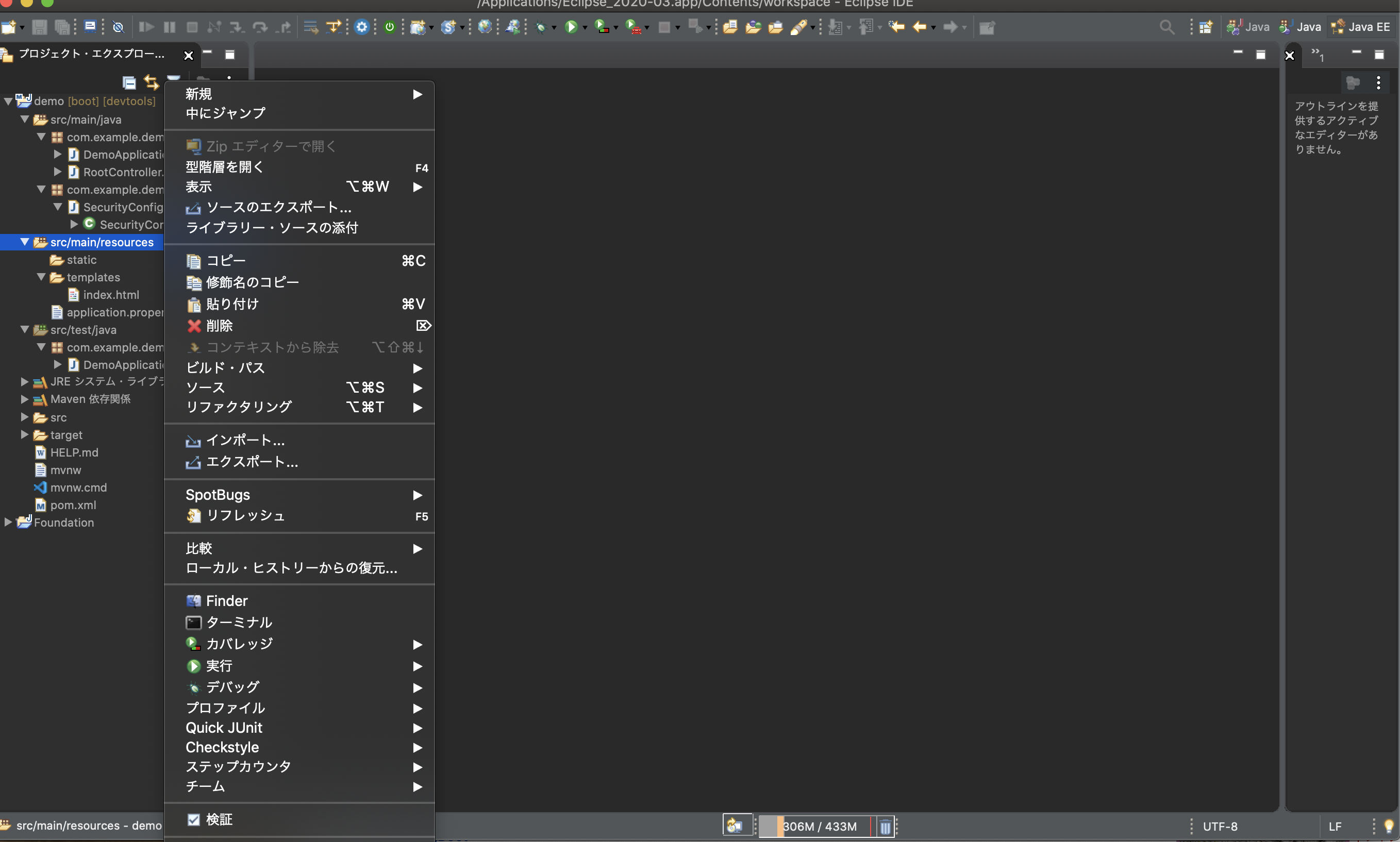Click the Resume debug toolbar icon
This screenshot has width=1400, height=842.
coord(146,27)
